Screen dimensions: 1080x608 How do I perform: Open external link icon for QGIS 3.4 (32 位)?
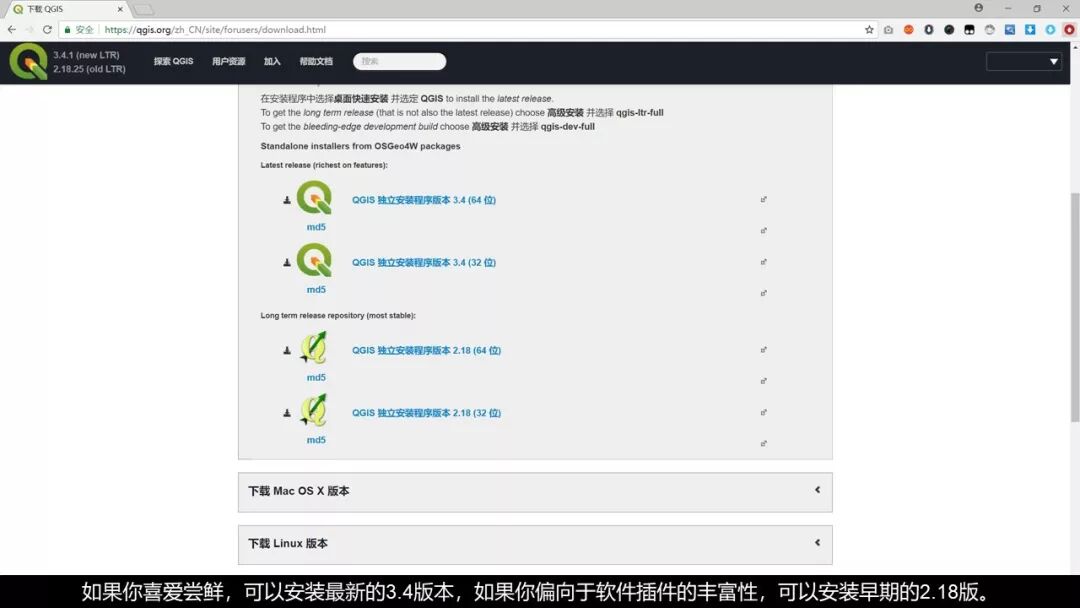click(x=763, y=262)
